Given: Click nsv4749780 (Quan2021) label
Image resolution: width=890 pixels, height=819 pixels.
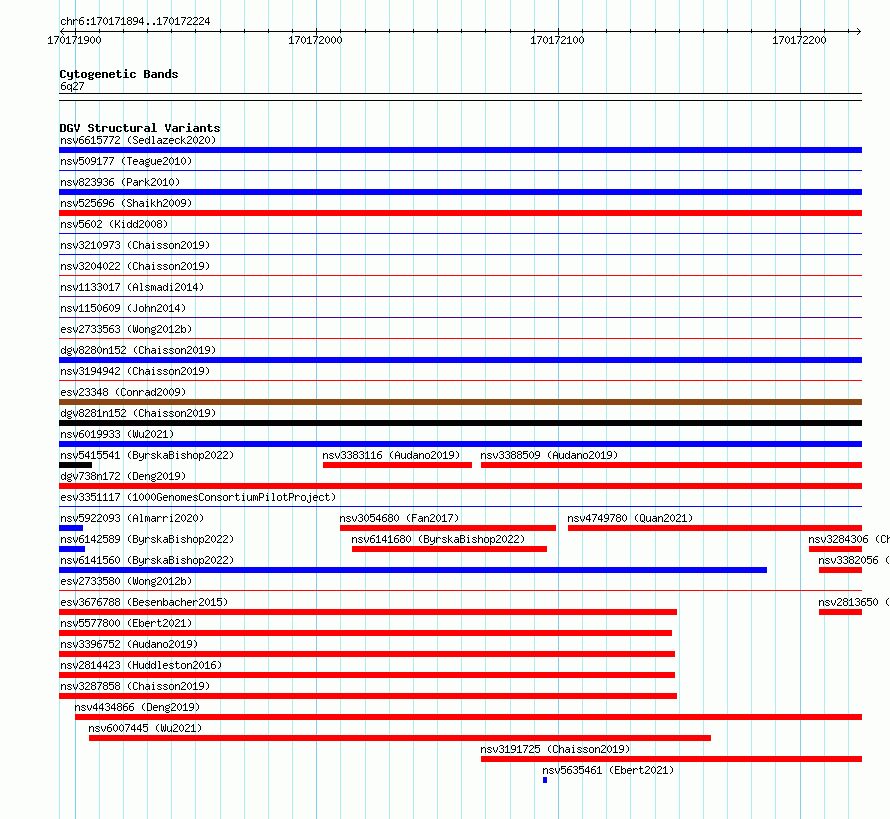Looking at the screenshot, I should click(x=630, y=518).
